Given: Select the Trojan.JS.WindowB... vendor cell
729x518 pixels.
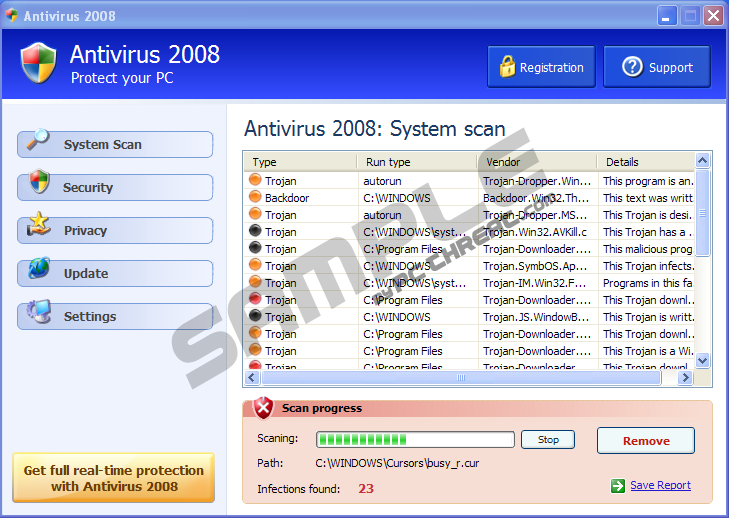Looking at the screenshot, I should click(536, 317).
